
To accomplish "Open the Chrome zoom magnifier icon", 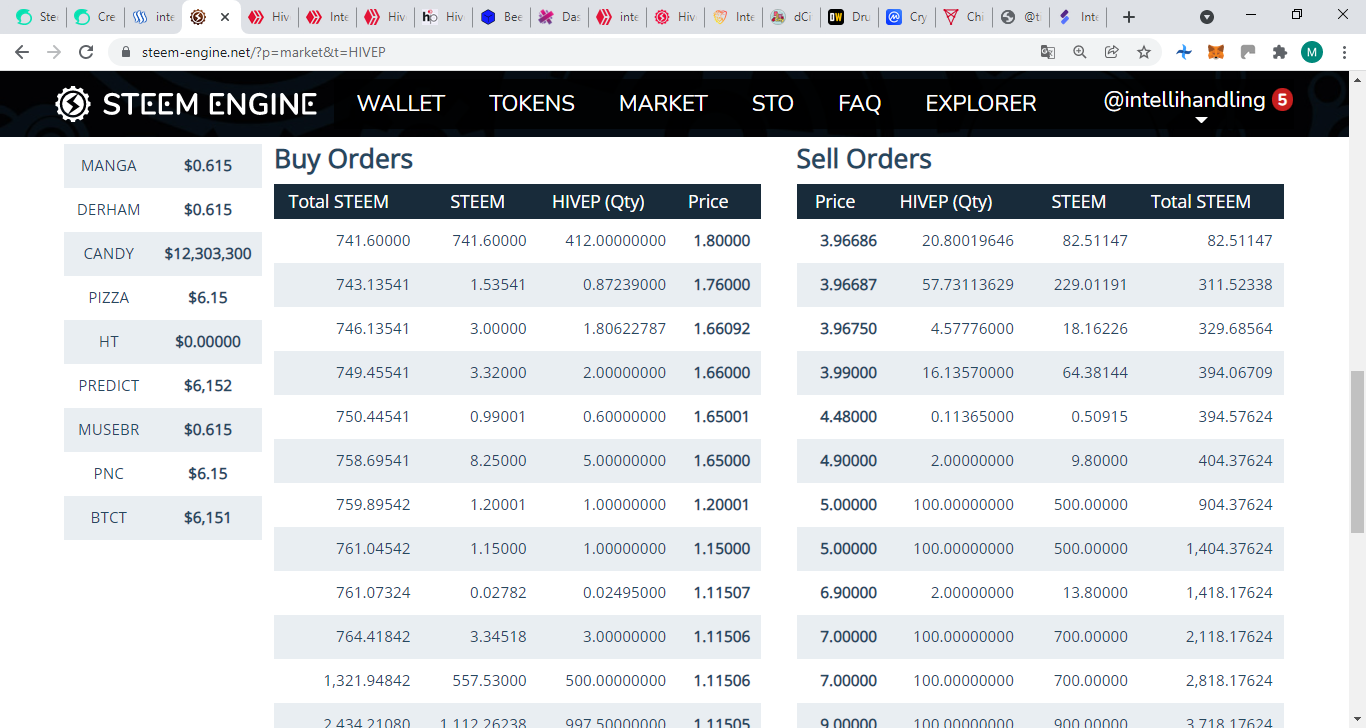I will coord(1080,52).
